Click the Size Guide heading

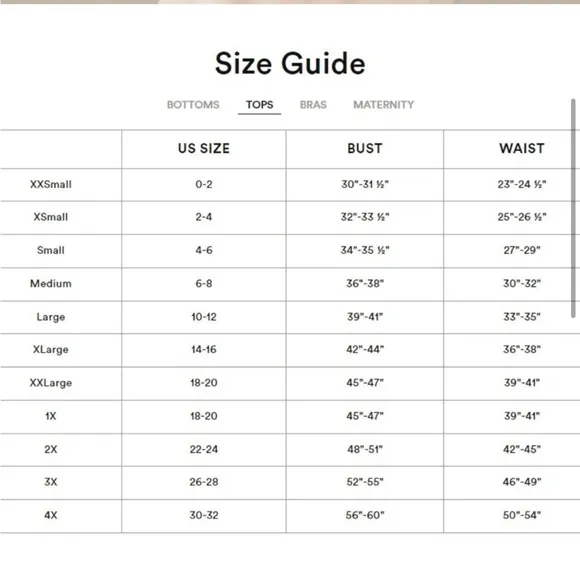[290, 63]
